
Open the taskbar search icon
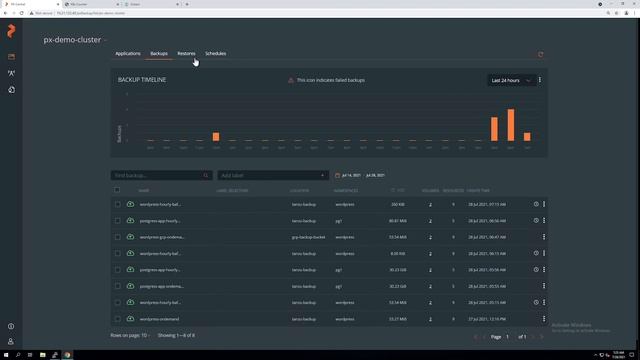pos(18,355)
